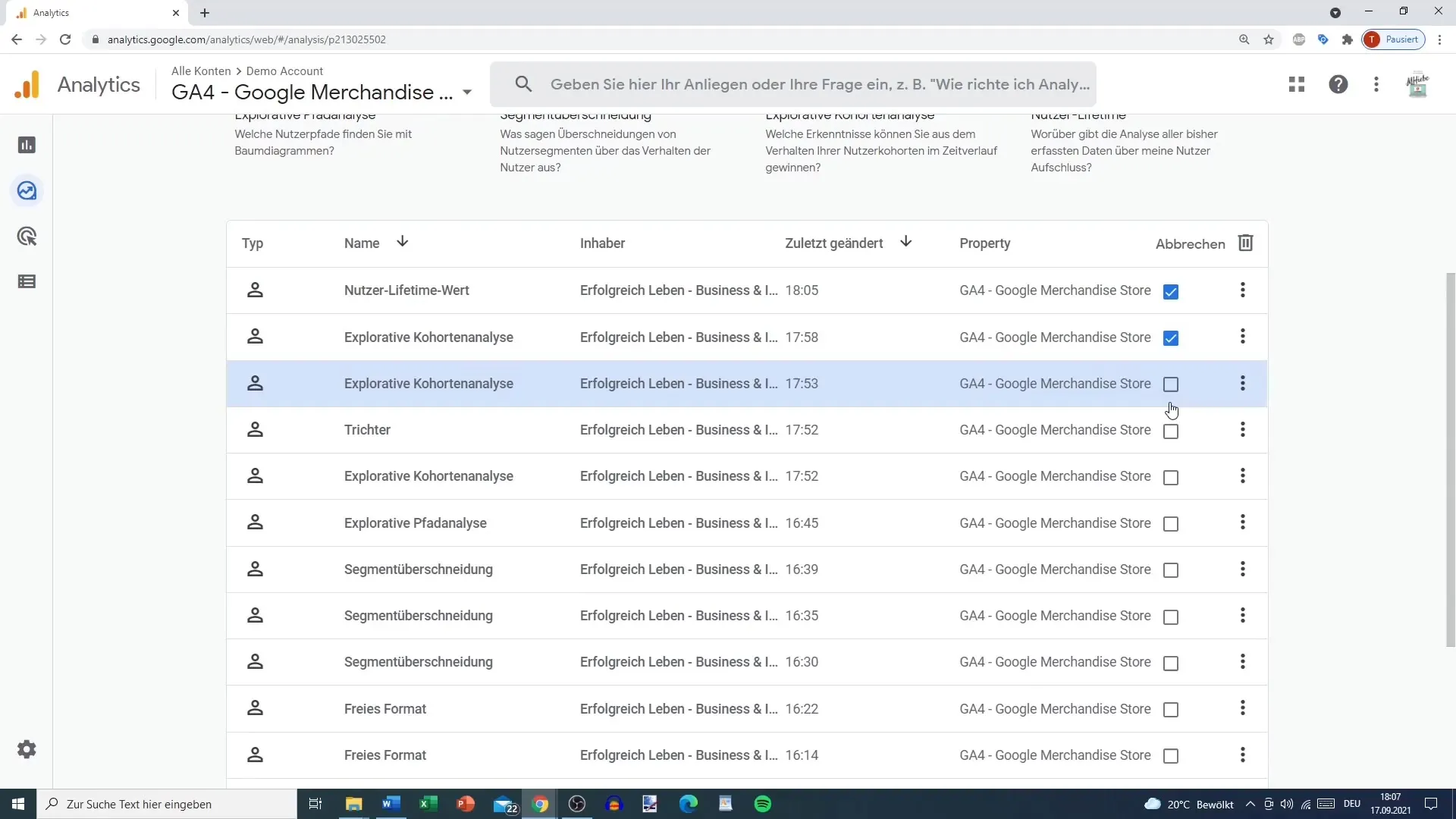Expand the GA4 property selector dropdown arrow
The height and width of the screenshot is (819, 1456).
(x=467, y=93)
